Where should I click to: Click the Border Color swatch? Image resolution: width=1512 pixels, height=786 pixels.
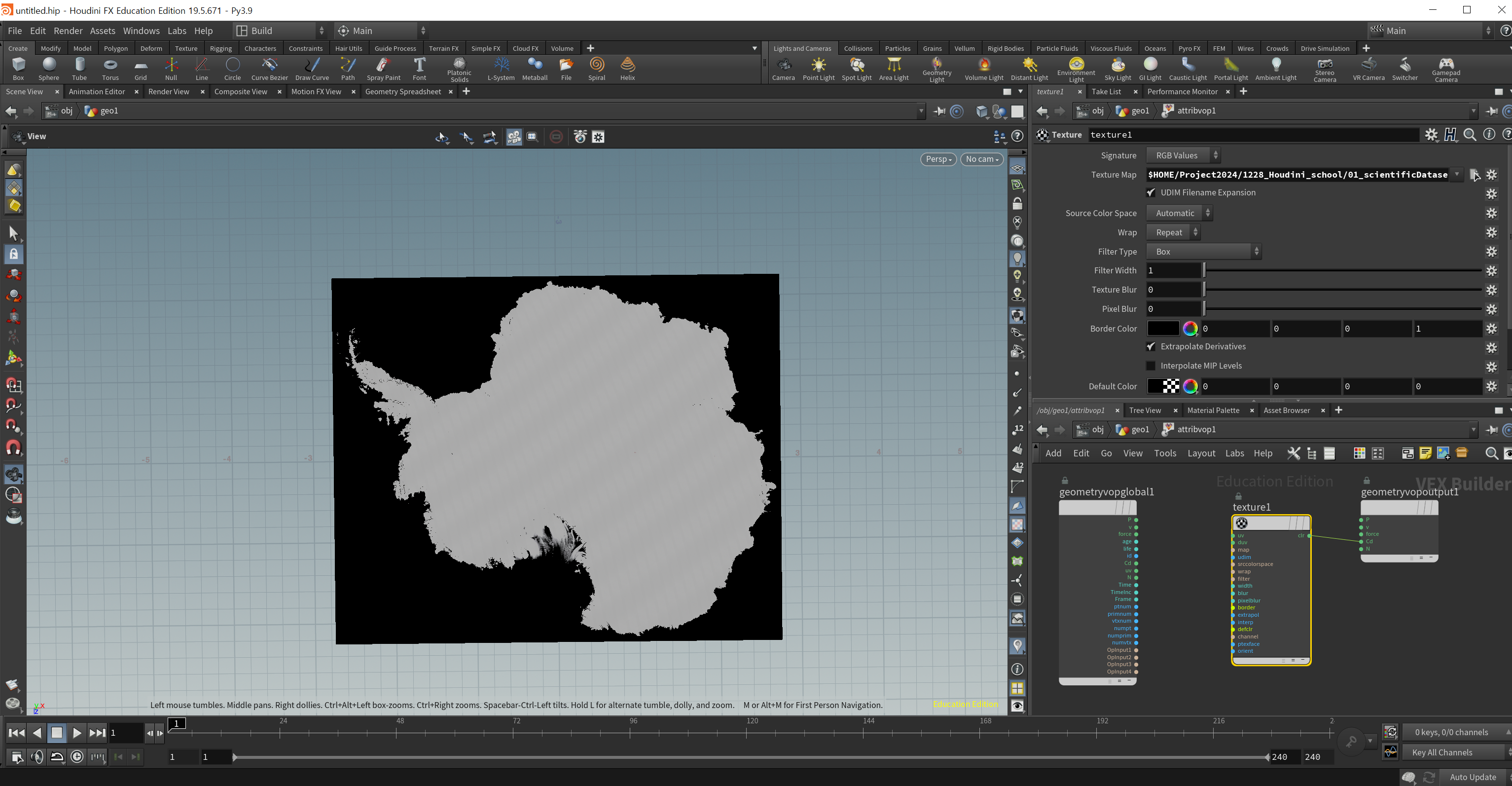pyautogui.click(x=1163, y=329)
